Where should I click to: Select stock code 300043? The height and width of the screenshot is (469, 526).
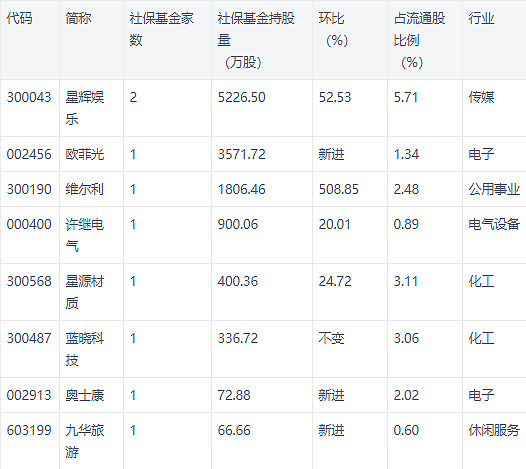[x=29, y=97]
